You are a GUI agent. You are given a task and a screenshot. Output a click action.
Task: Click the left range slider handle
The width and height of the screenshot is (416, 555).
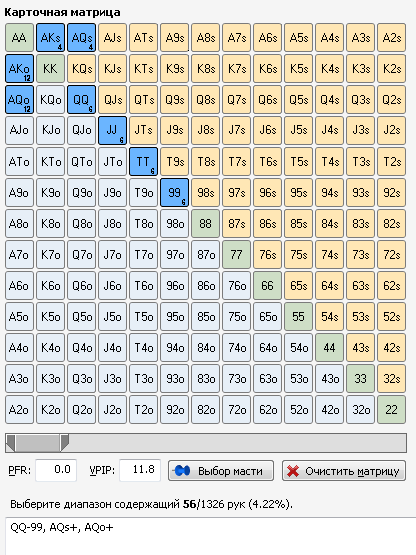point(11,443)
